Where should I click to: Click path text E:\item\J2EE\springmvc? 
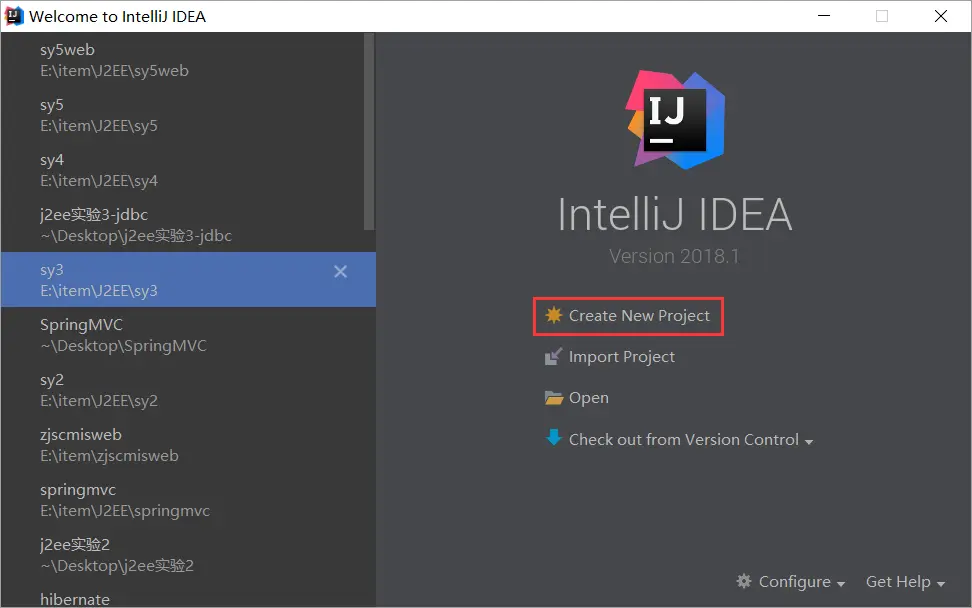click(x=125, y=511)
